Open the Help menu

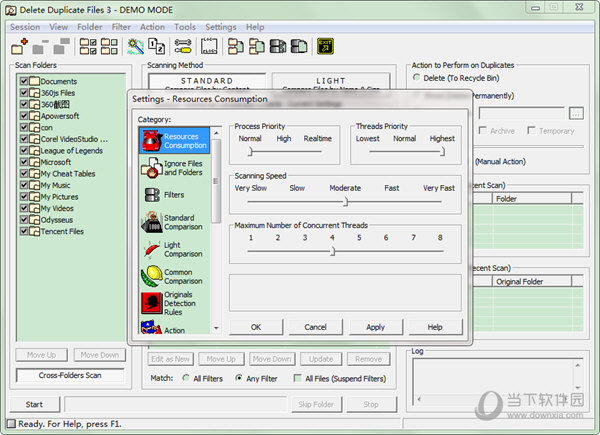coord(255,27)
